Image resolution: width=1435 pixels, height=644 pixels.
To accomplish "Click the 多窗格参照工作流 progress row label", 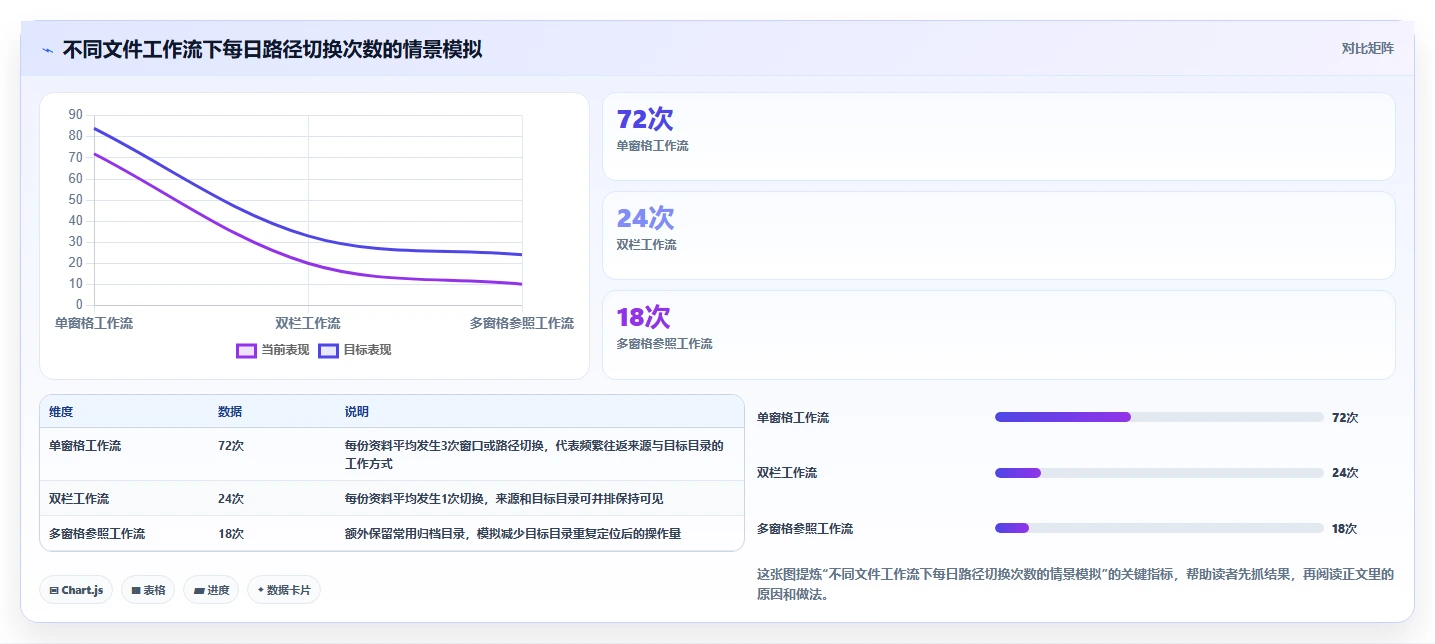I will (x=805, y=529).
